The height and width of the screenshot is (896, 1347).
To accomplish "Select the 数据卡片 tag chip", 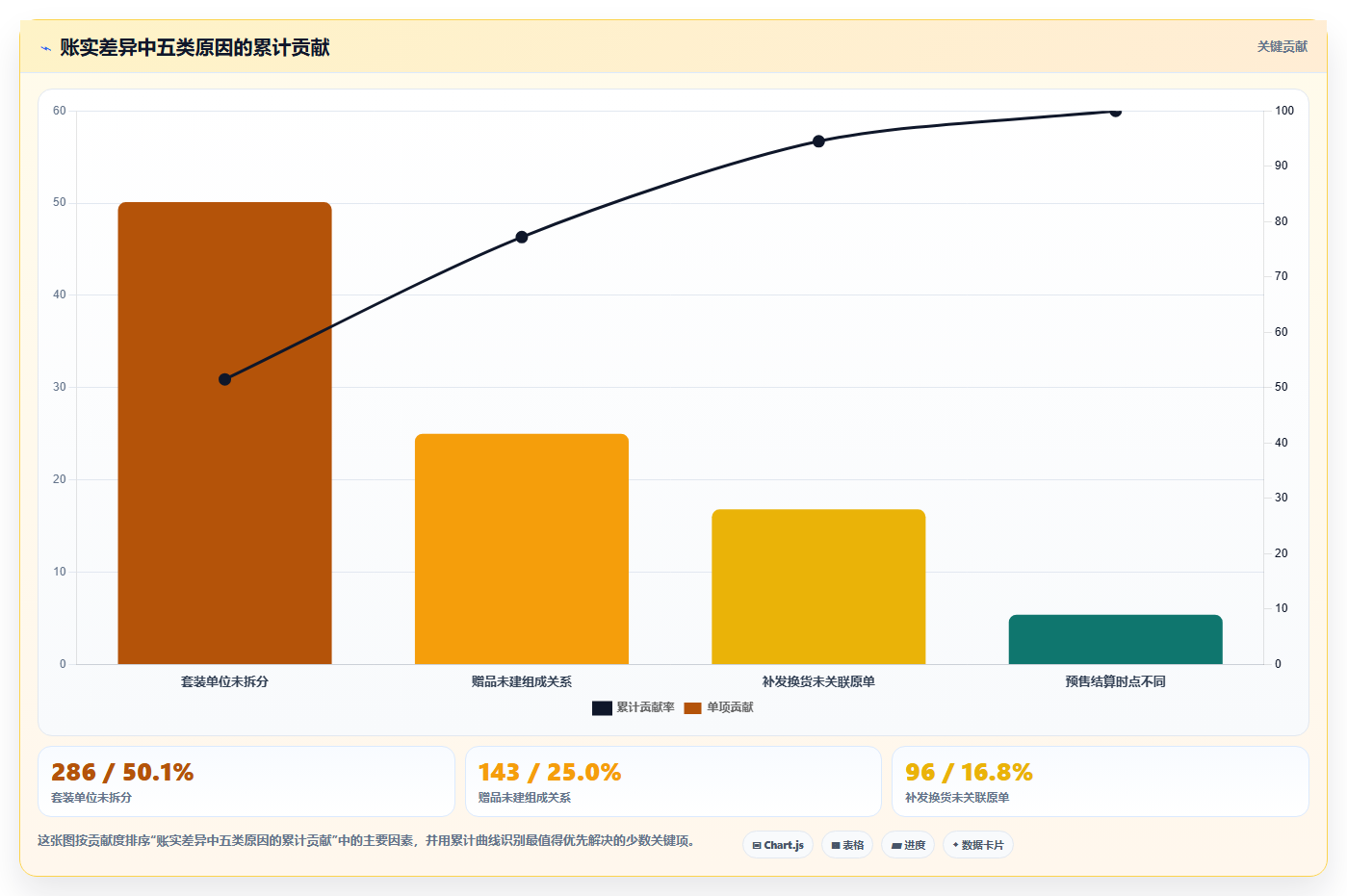I will [978, 845].
